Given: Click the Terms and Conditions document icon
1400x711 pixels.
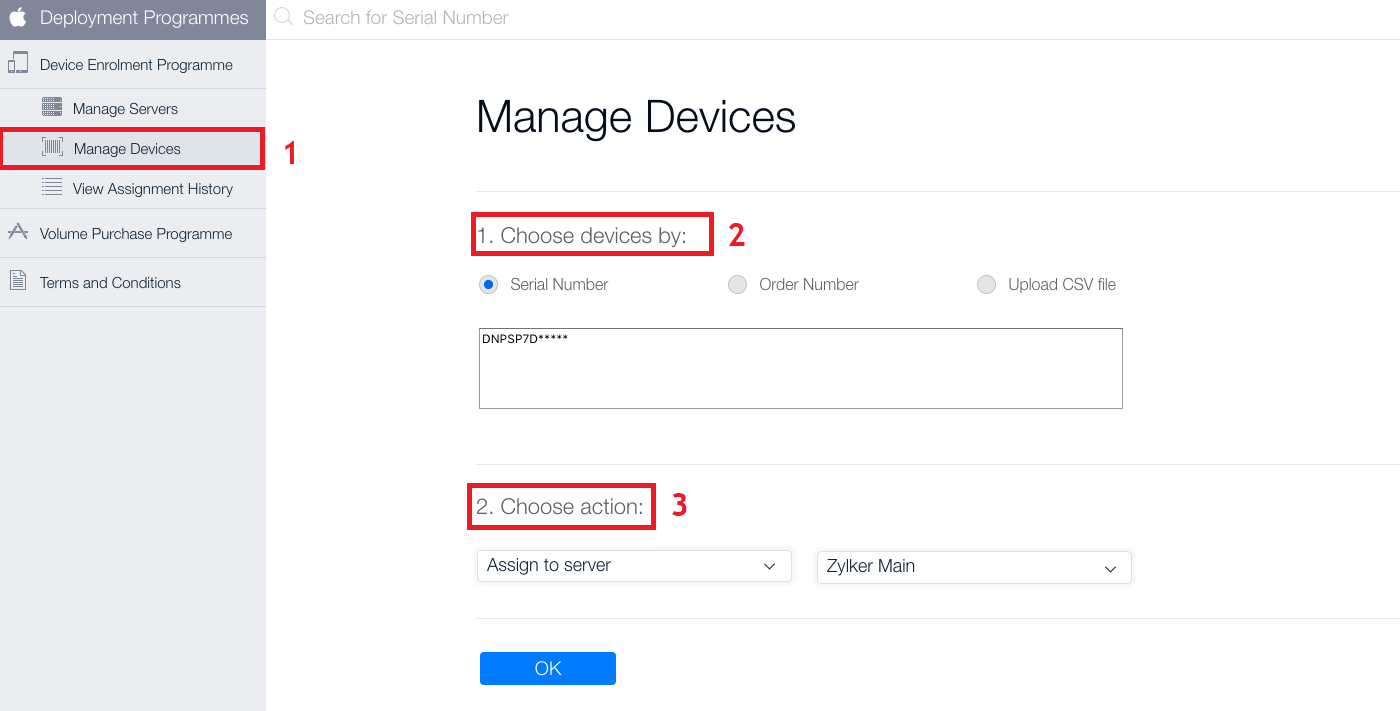Looking at the screenshot, I should [x=18, y=281].
